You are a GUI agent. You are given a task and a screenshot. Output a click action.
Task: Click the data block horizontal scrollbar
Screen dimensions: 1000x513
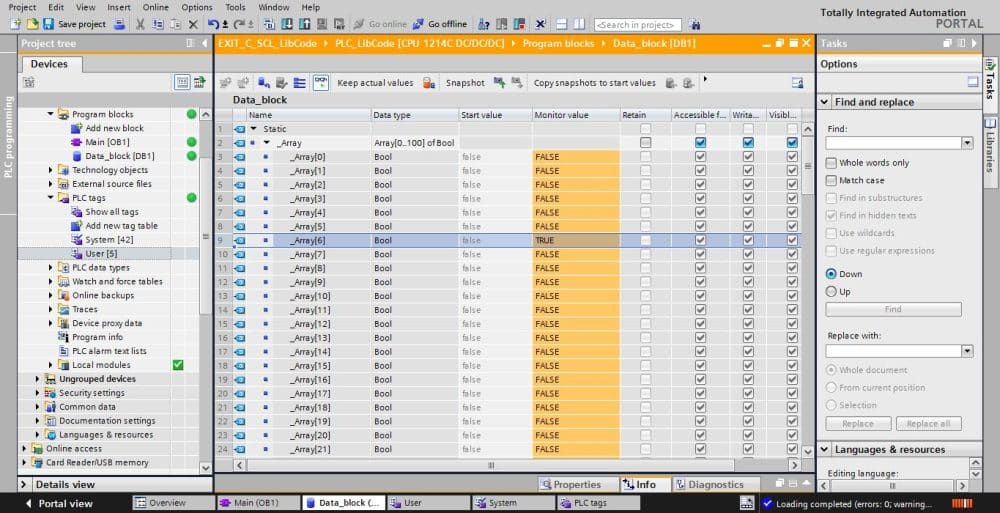coord(491,465)
